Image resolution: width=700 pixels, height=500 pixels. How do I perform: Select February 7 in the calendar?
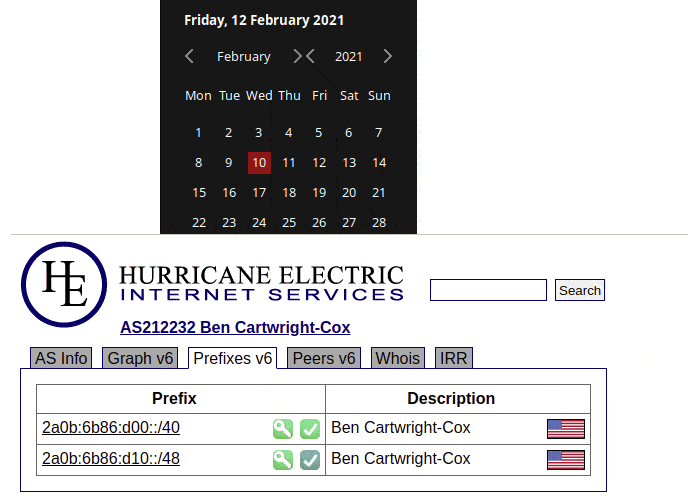tap(379, 133)
